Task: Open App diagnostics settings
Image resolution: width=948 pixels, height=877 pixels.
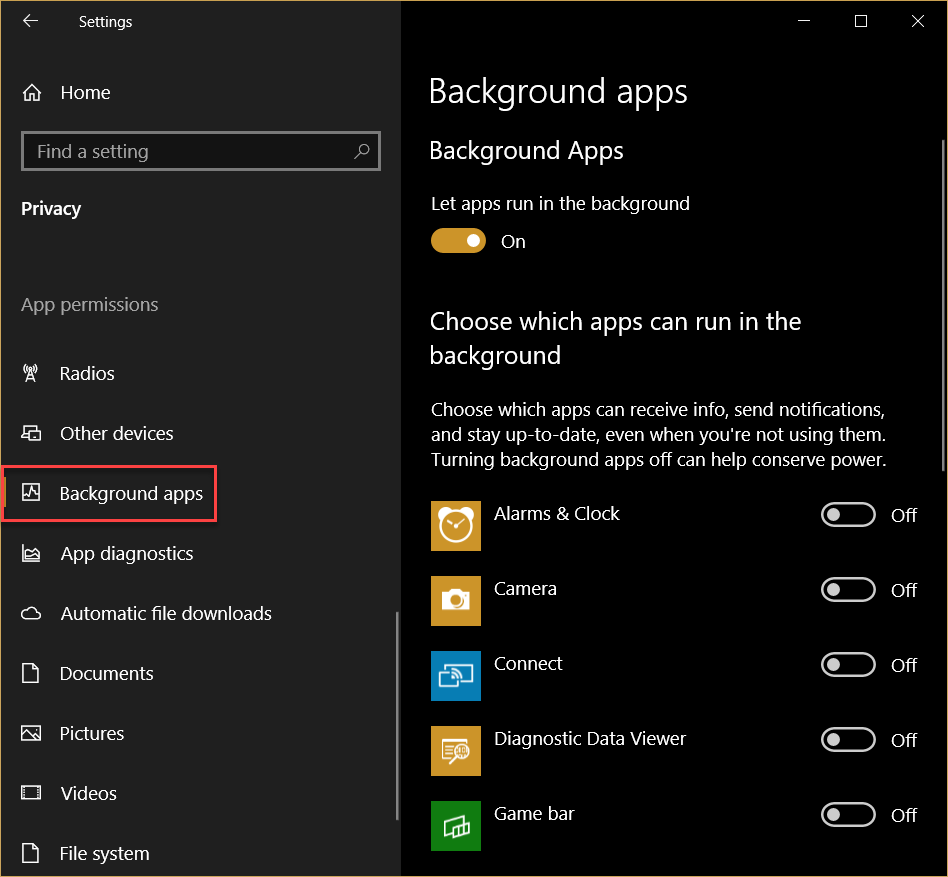Action: point(200,553)
